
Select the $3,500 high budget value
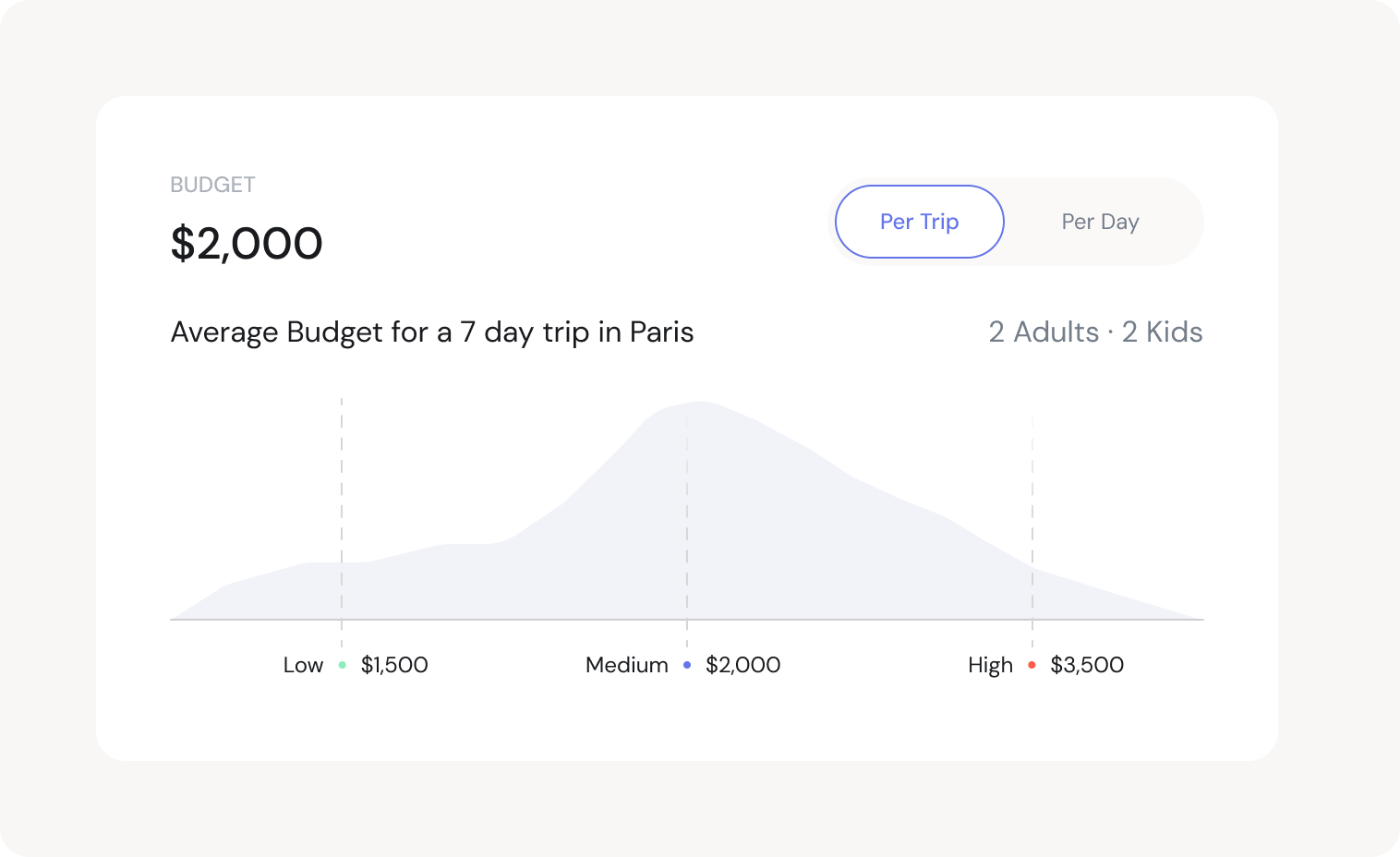click(1087, 665)
